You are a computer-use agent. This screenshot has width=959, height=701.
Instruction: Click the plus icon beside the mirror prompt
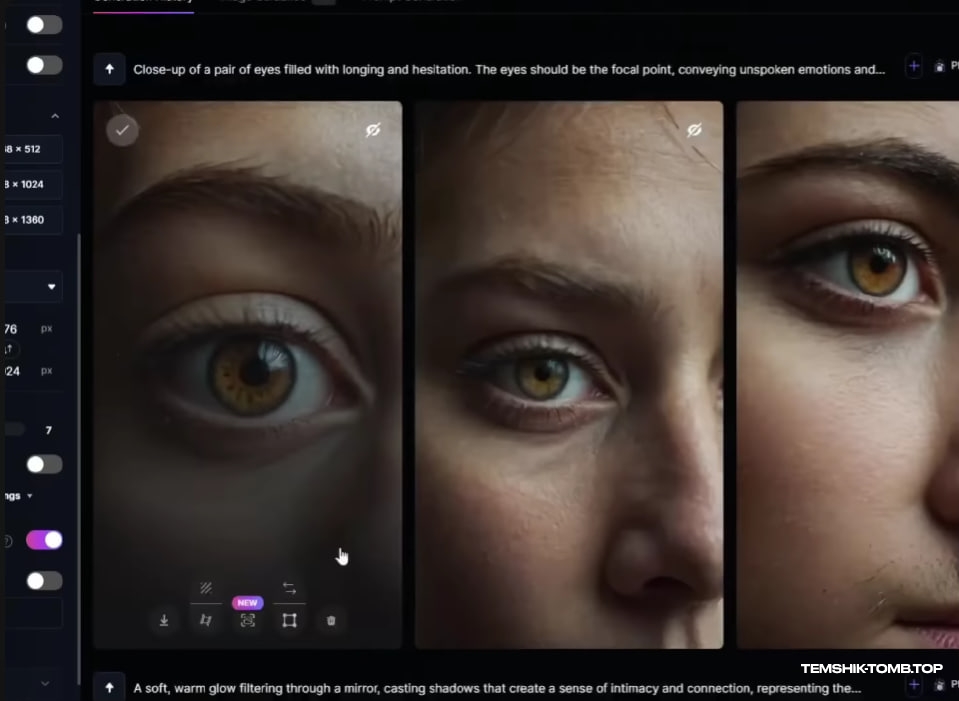tap(914, 685)
